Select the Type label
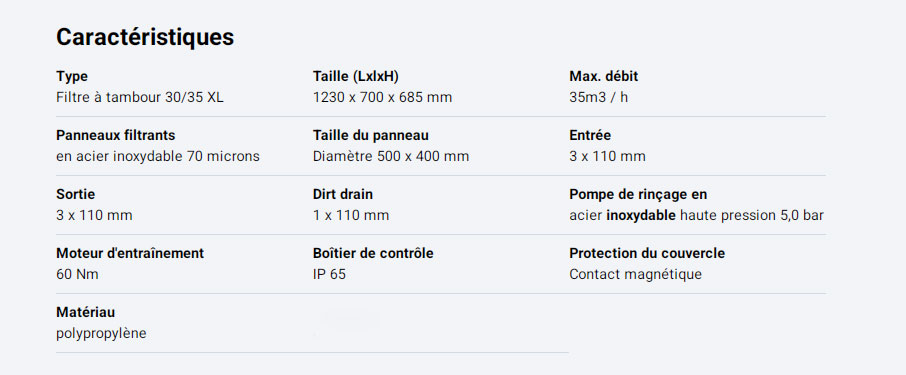Viewport: 906px width, 375px height. [72, 76]
